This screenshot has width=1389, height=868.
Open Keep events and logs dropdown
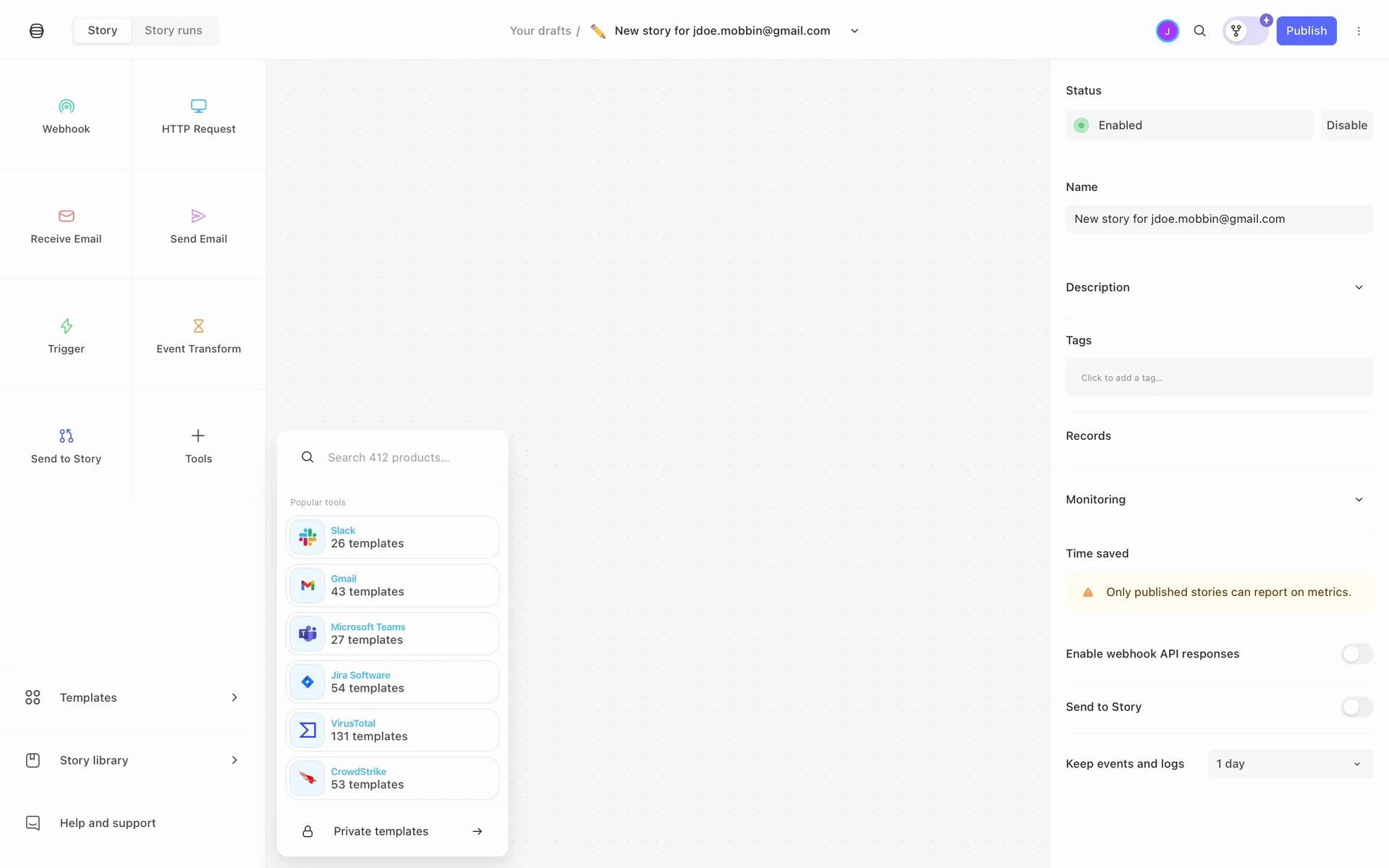pos(1289,764)
